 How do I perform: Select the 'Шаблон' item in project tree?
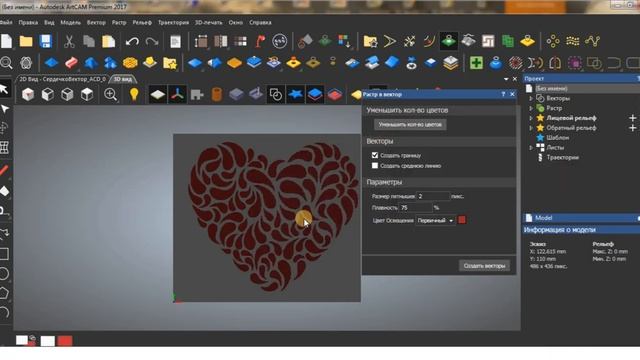coord(557,138)
